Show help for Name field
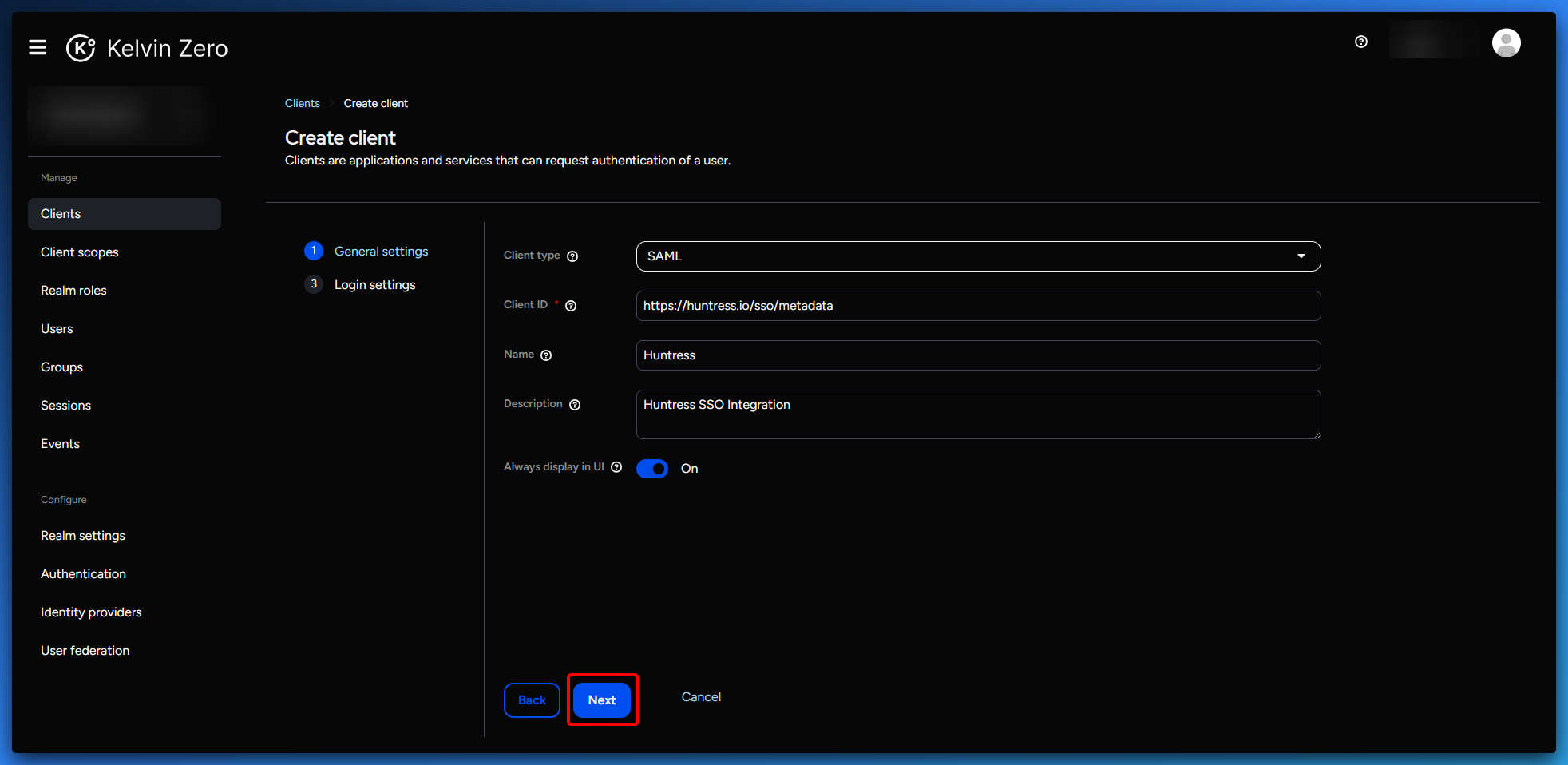 pyautogui.click(x=546, y=355)
